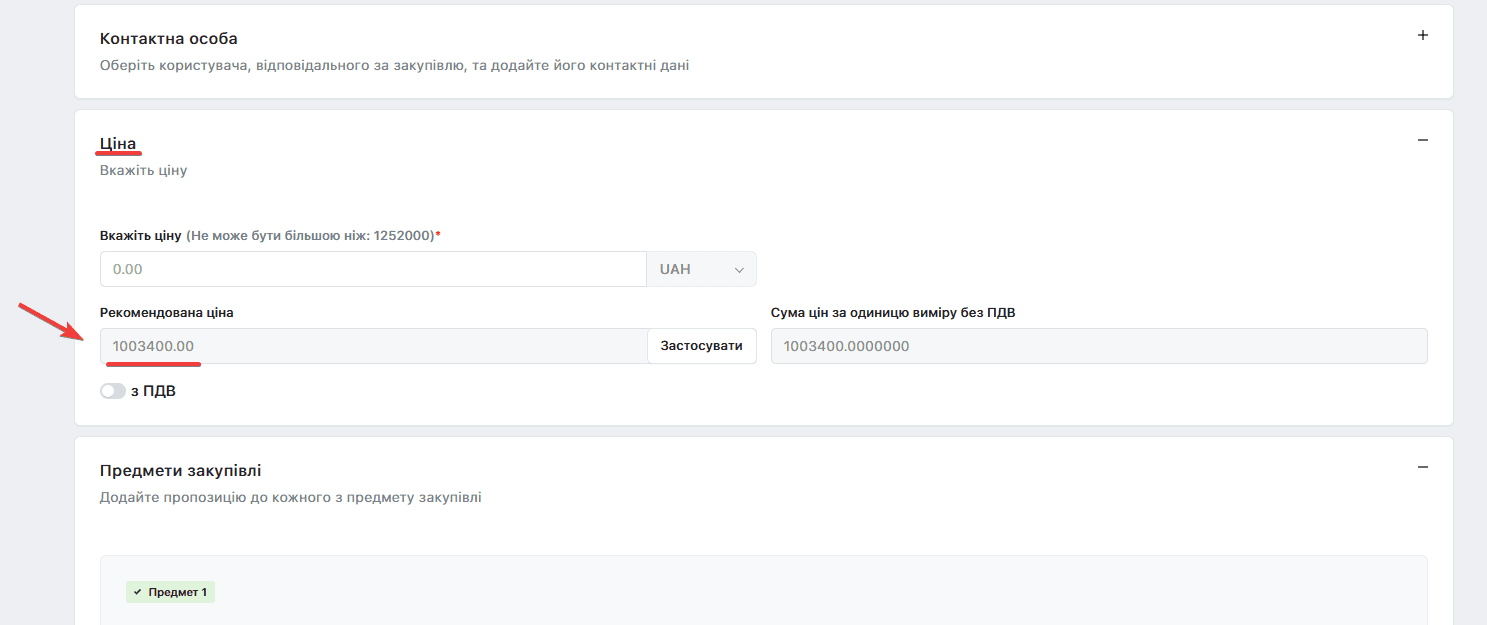Select the Предмет 1 badge
1487x625 pixels.
pyautogui.click(x=170, y=592)
